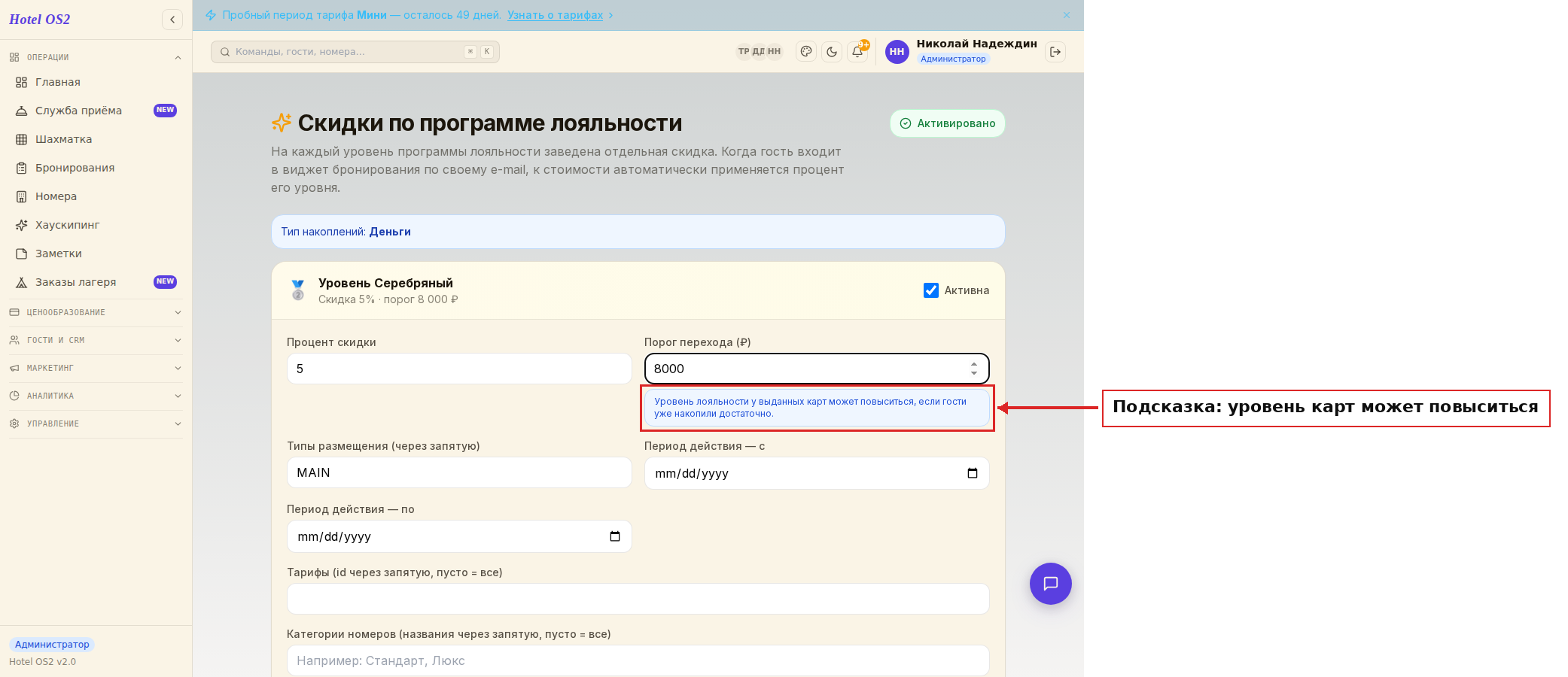Click the Уровень Серебряный heading
Image resolution: width=1568 pixels, height=677 pixels.
pos(385,283)
